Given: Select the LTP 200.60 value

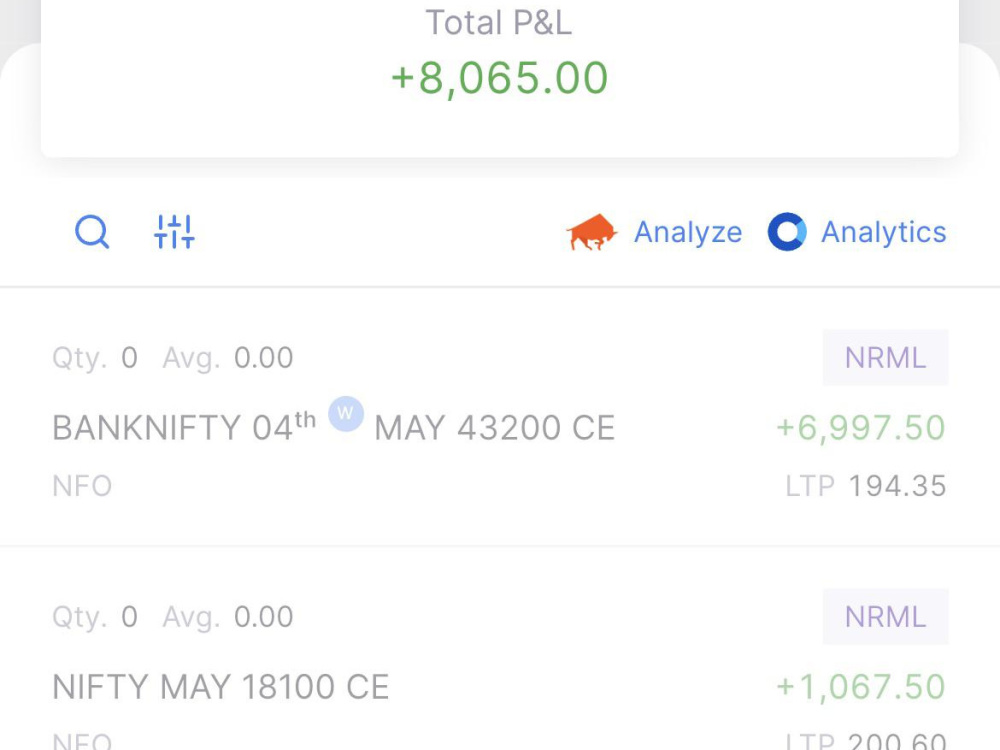Looking at the screenshot, I should (x=865, y=741).
